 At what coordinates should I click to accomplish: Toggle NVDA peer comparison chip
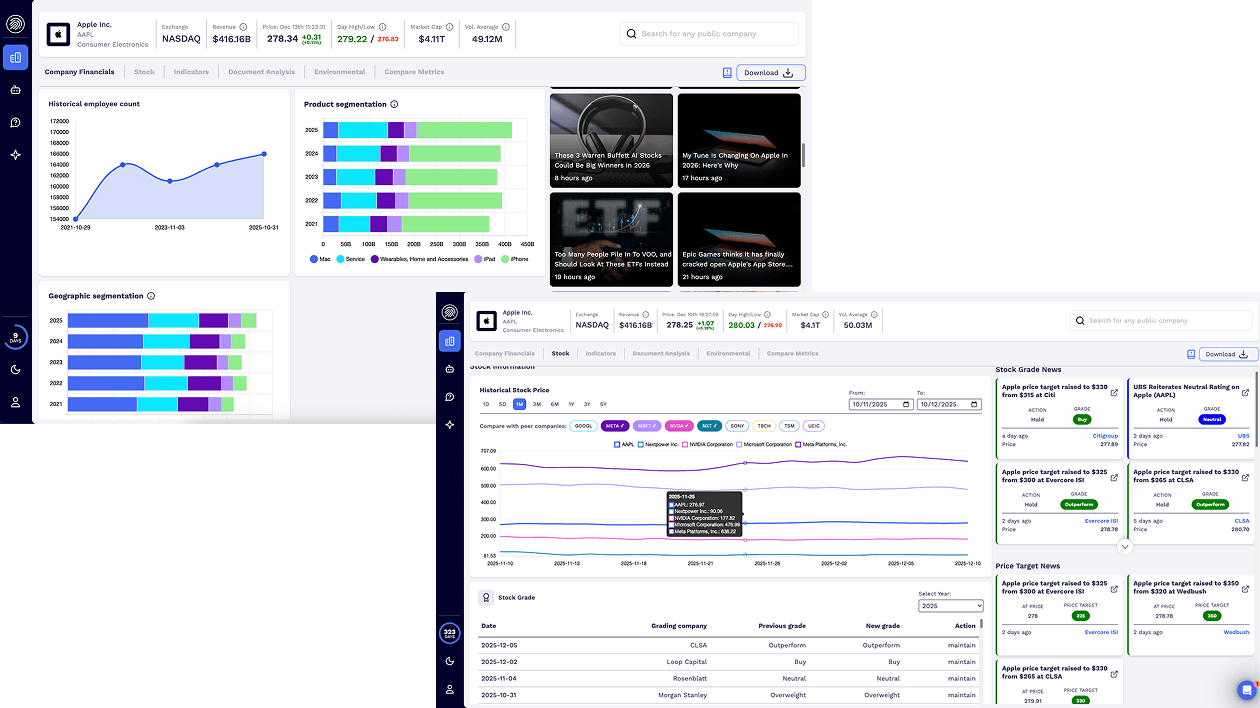point(679,426)
